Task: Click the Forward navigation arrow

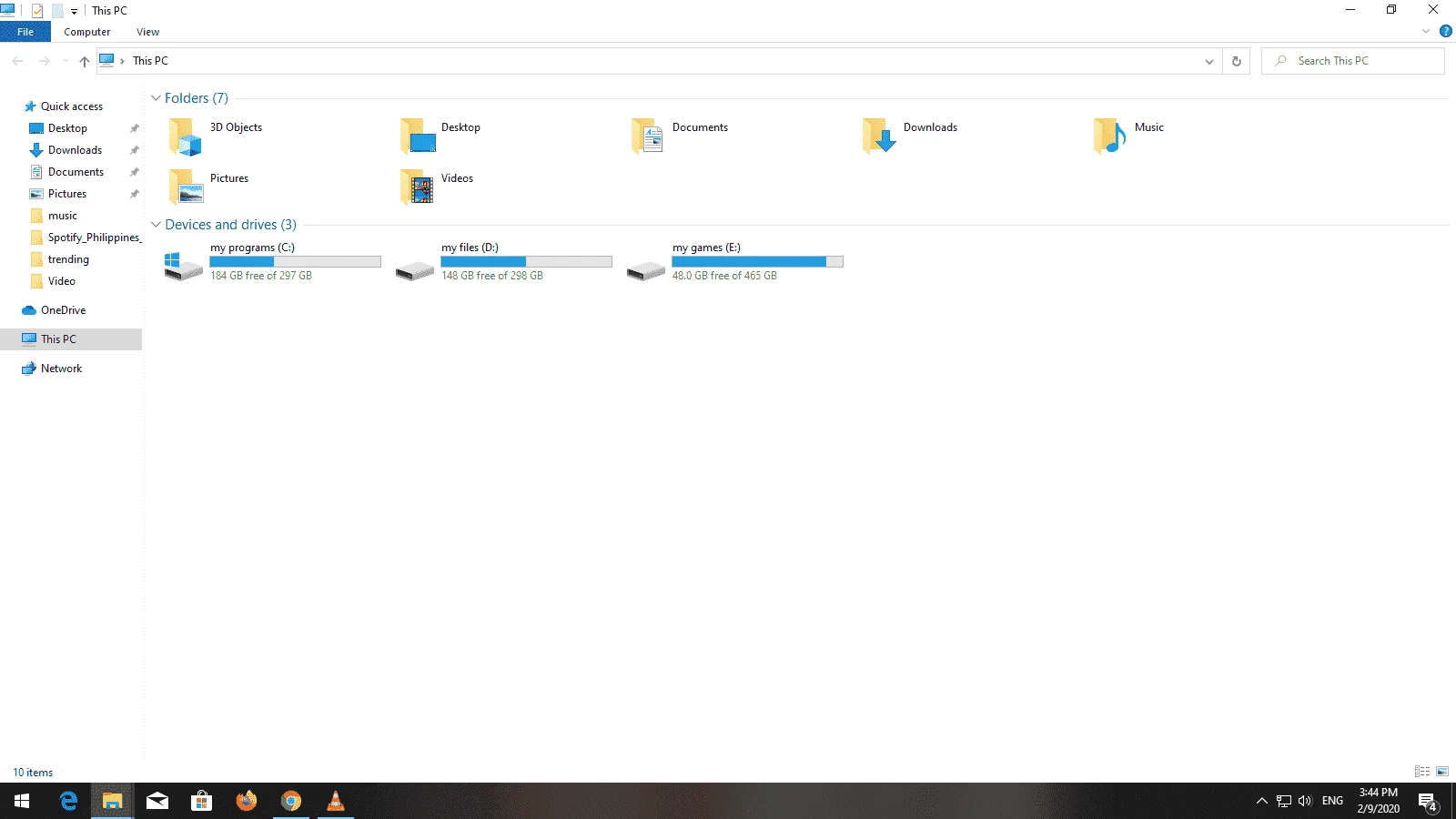Action: (x=44, y=61)
